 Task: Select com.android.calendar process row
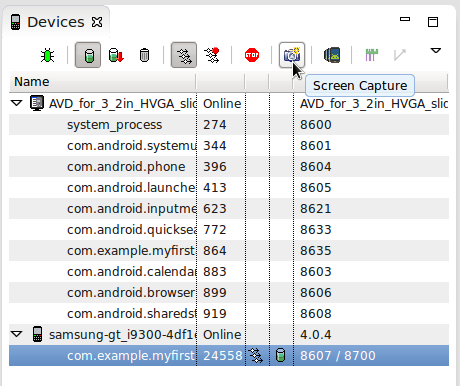(229, 272)
